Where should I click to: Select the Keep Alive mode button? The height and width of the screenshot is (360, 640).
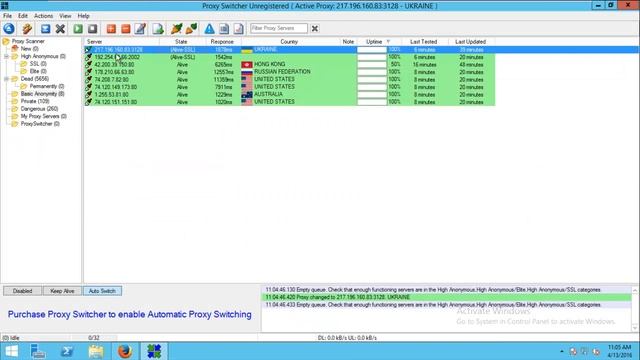(62, 291)
